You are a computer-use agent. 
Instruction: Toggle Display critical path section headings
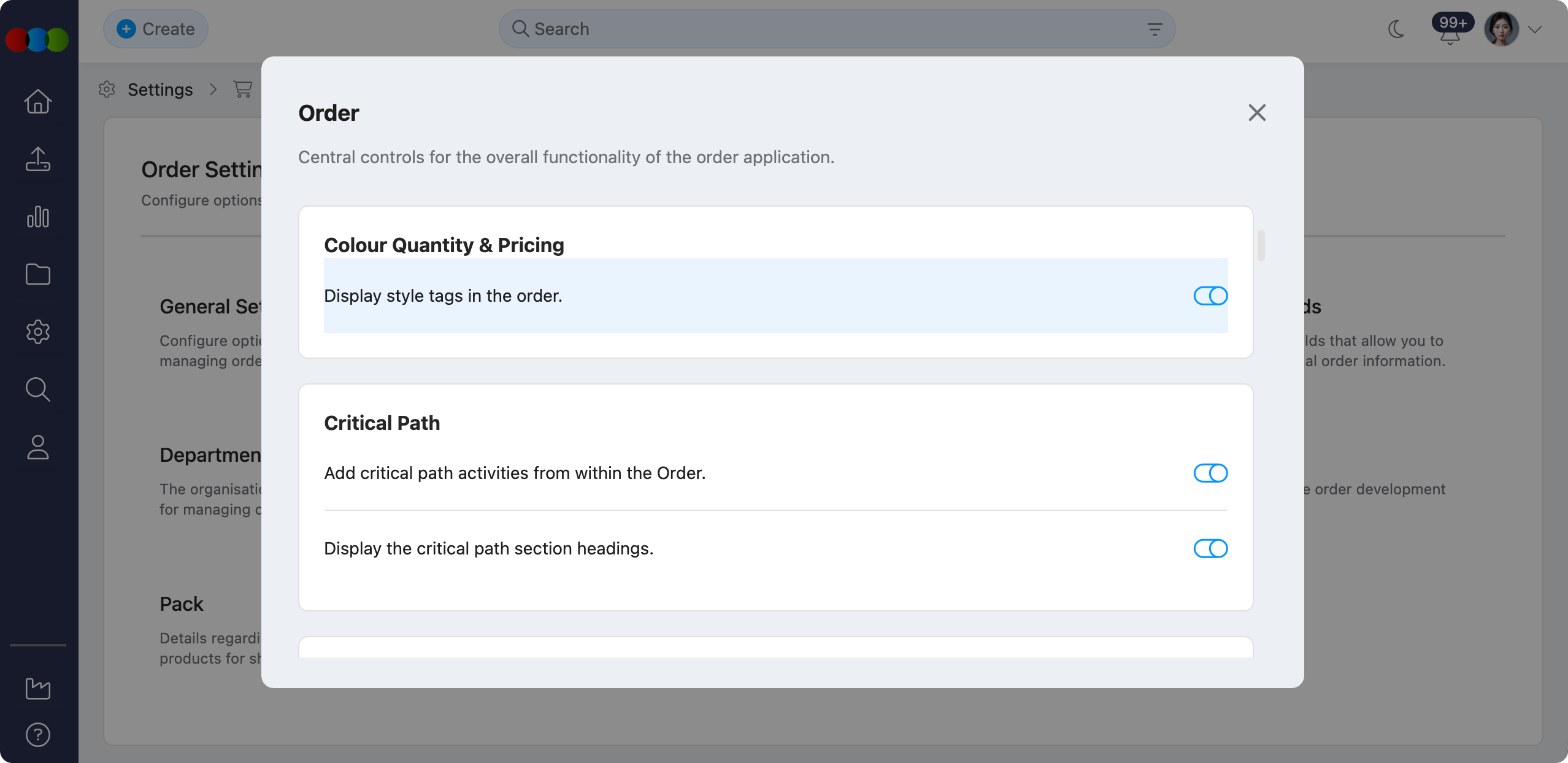(1210, 548)
